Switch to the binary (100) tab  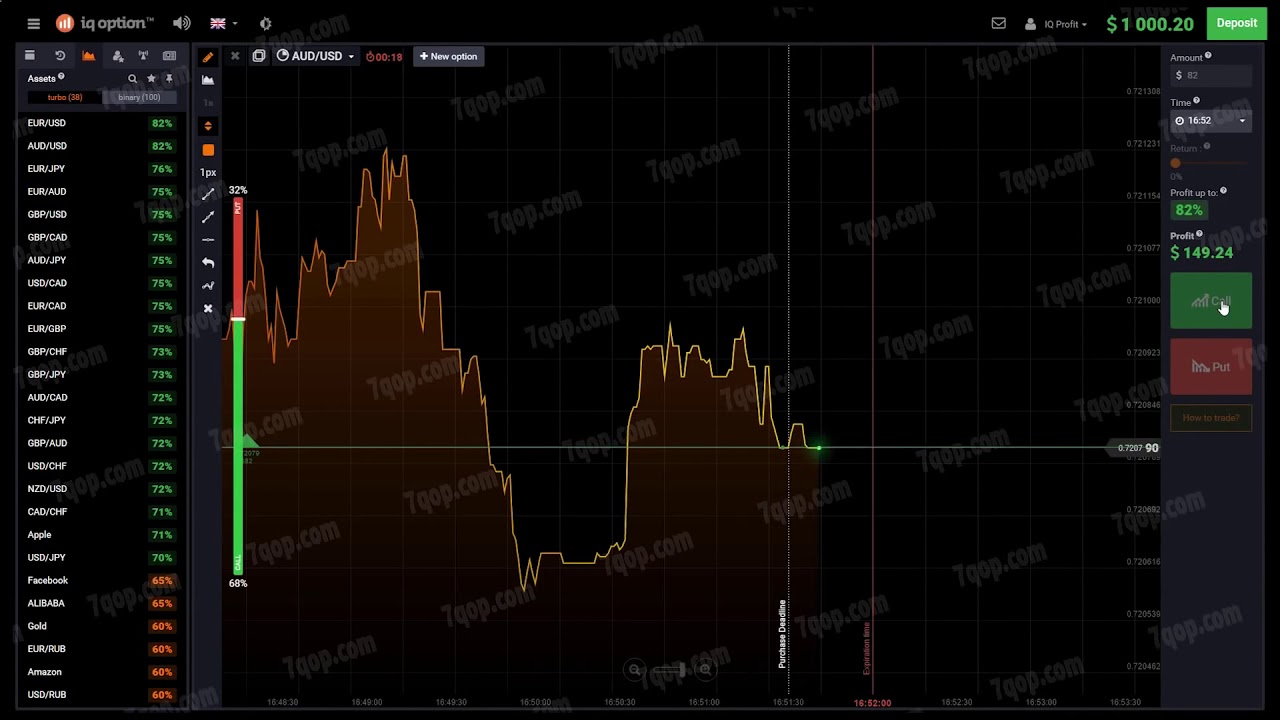click(x=139, y=97)
